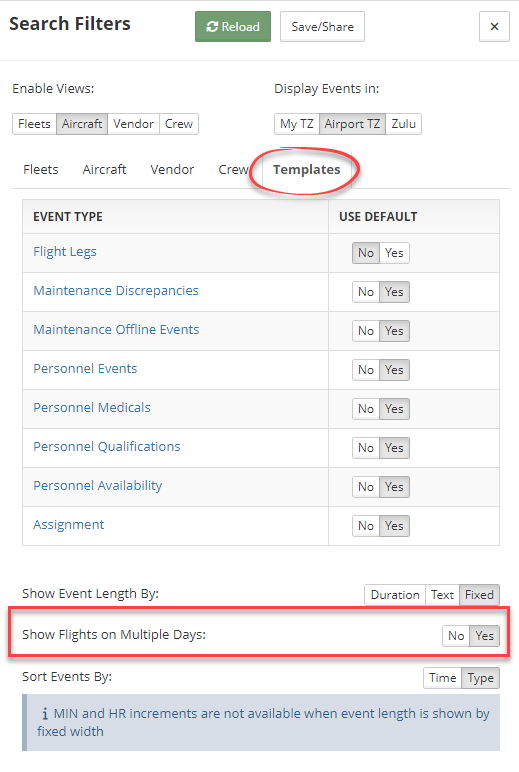Display events in Zulu time
Screen dimensions: 519x772
point(403,124)
